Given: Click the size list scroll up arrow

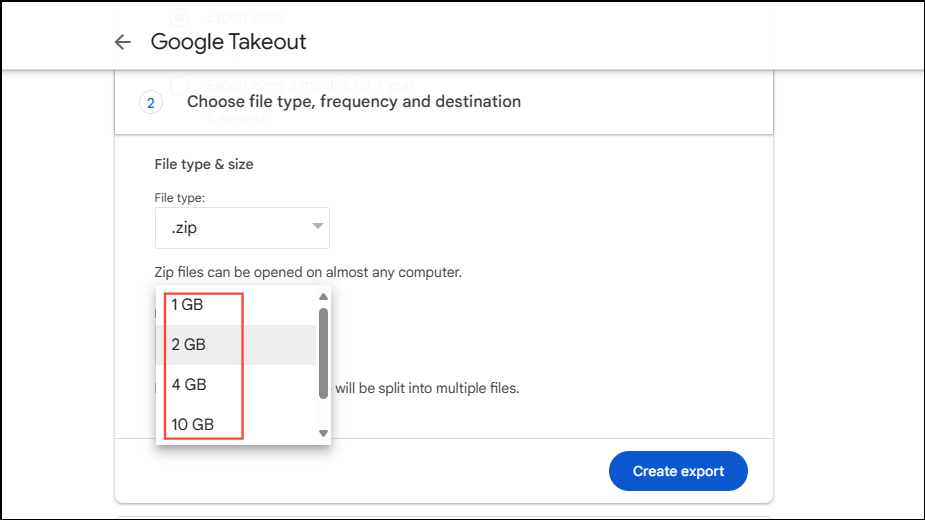Looking at the screenshot, I should (x=323, y=297).
